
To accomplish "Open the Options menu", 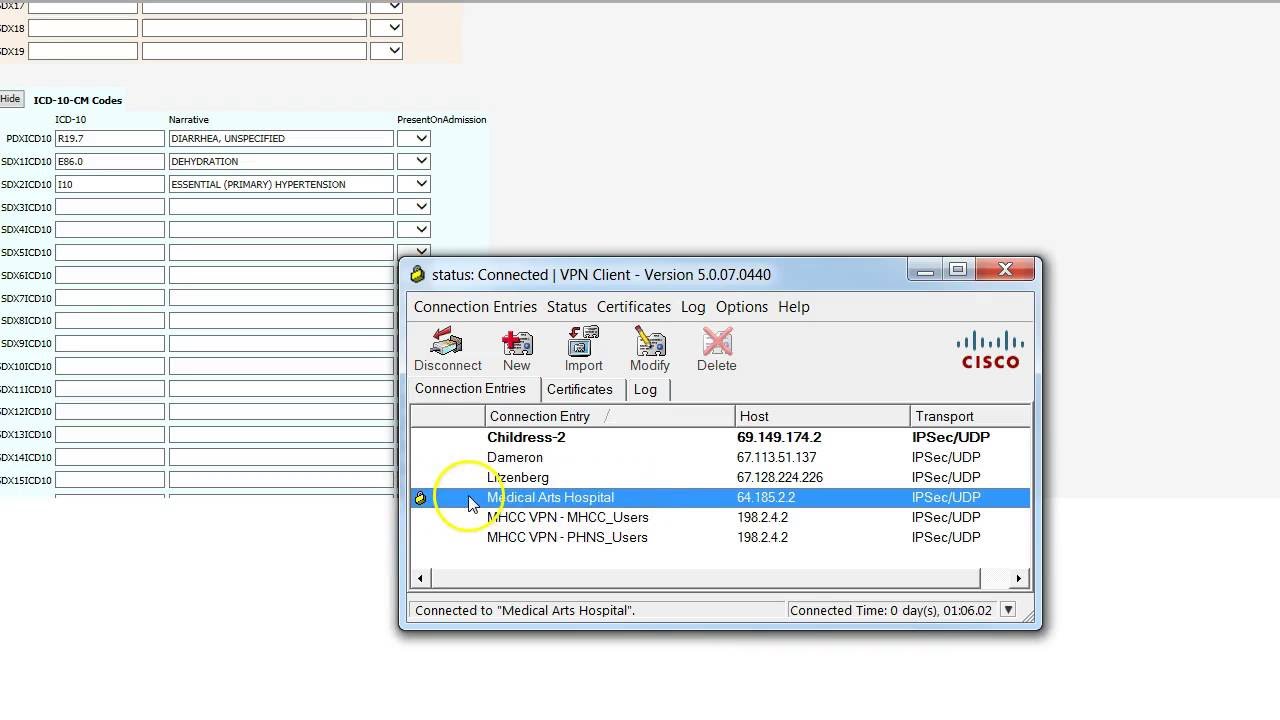I will coord(742,307).
